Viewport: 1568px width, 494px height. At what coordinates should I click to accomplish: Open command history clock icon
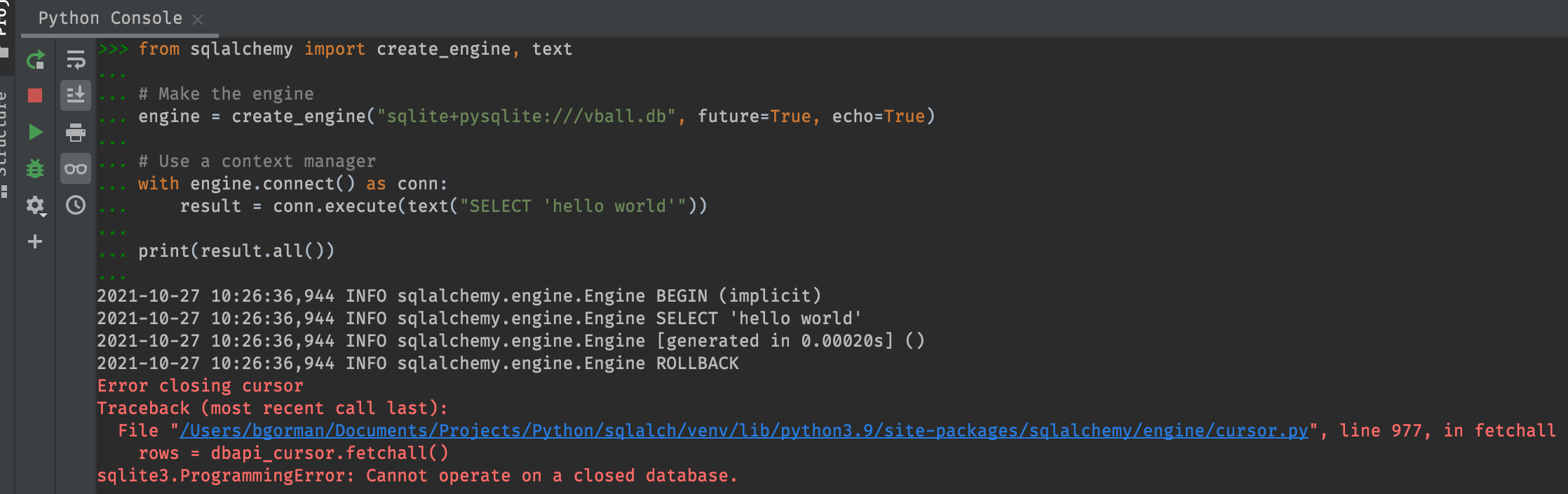(x=75, y=205)
